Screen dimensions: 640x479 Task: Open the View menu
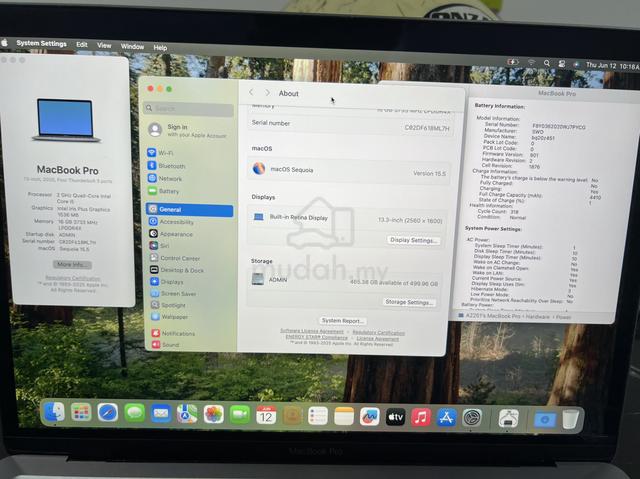104,45
